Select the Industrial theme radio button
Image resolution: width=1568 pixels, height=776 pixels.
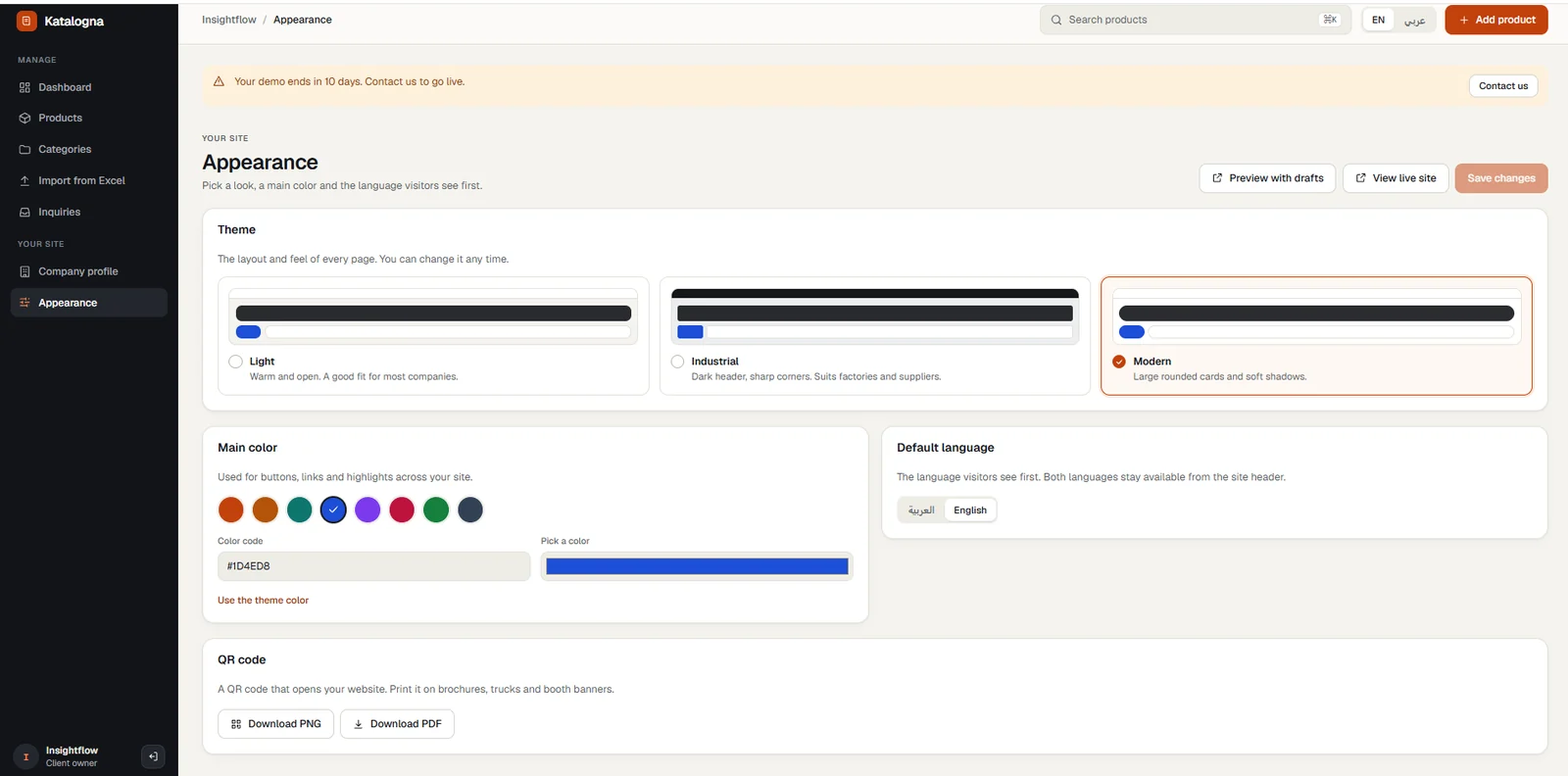[x=677, y=362]
